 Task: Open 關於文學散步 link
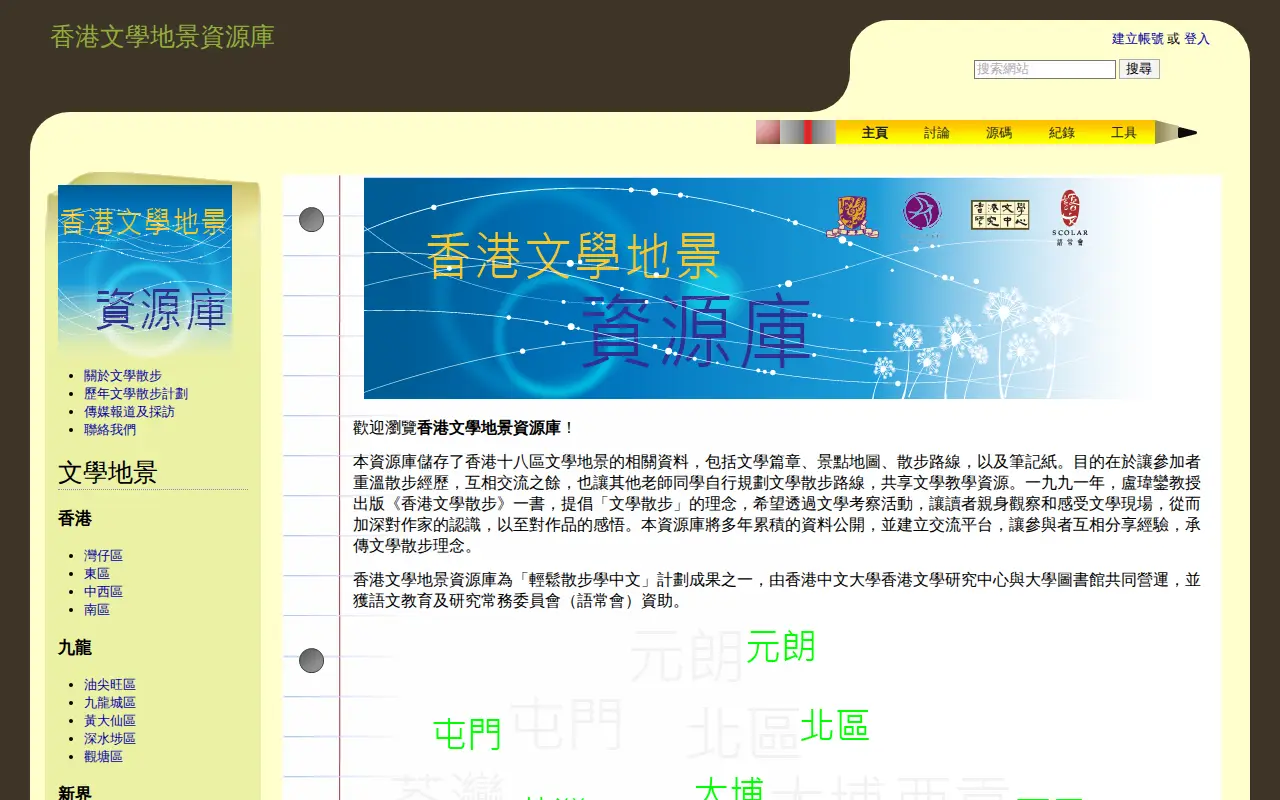coord(123,376)
